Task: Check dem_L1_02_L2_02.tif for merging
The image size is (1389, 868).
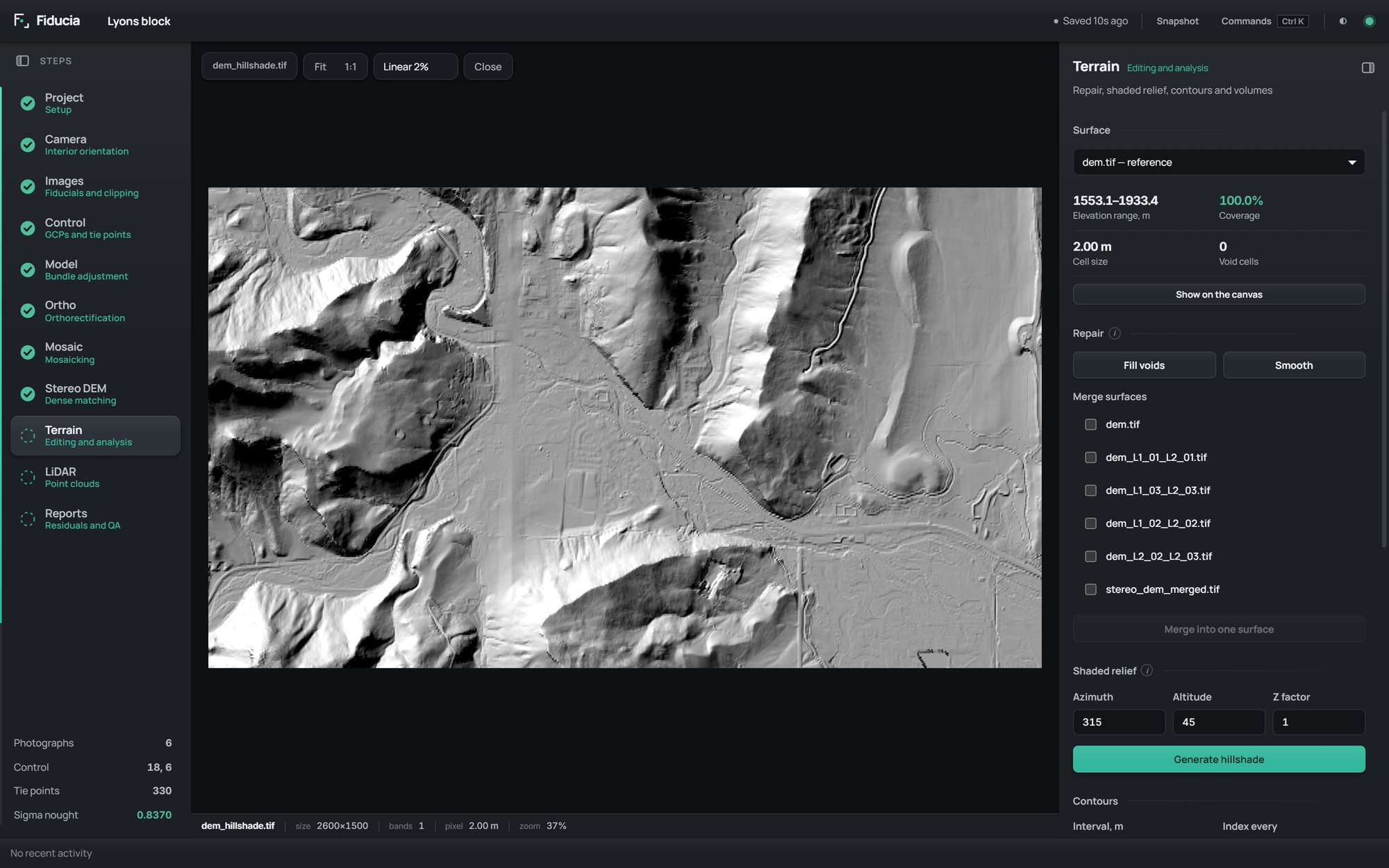Action: coord(1090,523)
